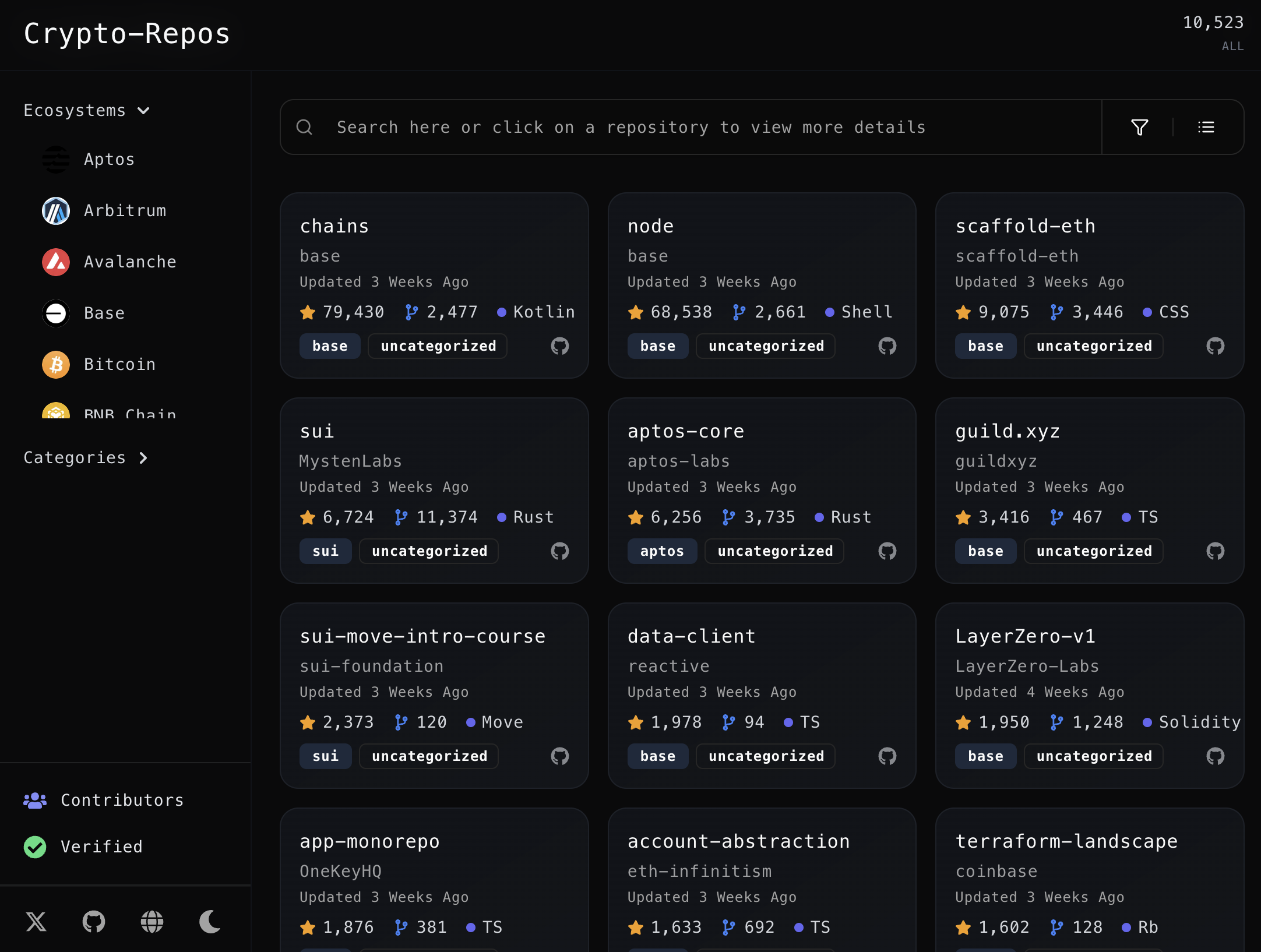
Task: Click uncategorized tag on node card
Action: 766,346
